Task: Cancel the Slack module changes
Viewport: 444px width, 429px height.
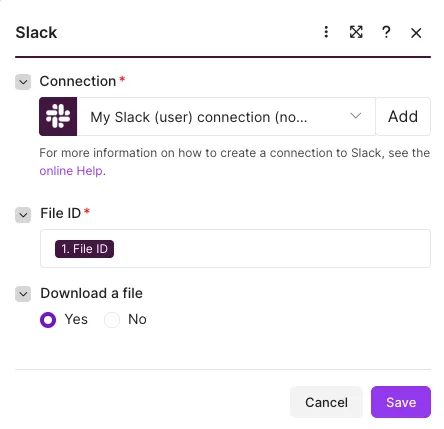Action: tap(326, 402)
